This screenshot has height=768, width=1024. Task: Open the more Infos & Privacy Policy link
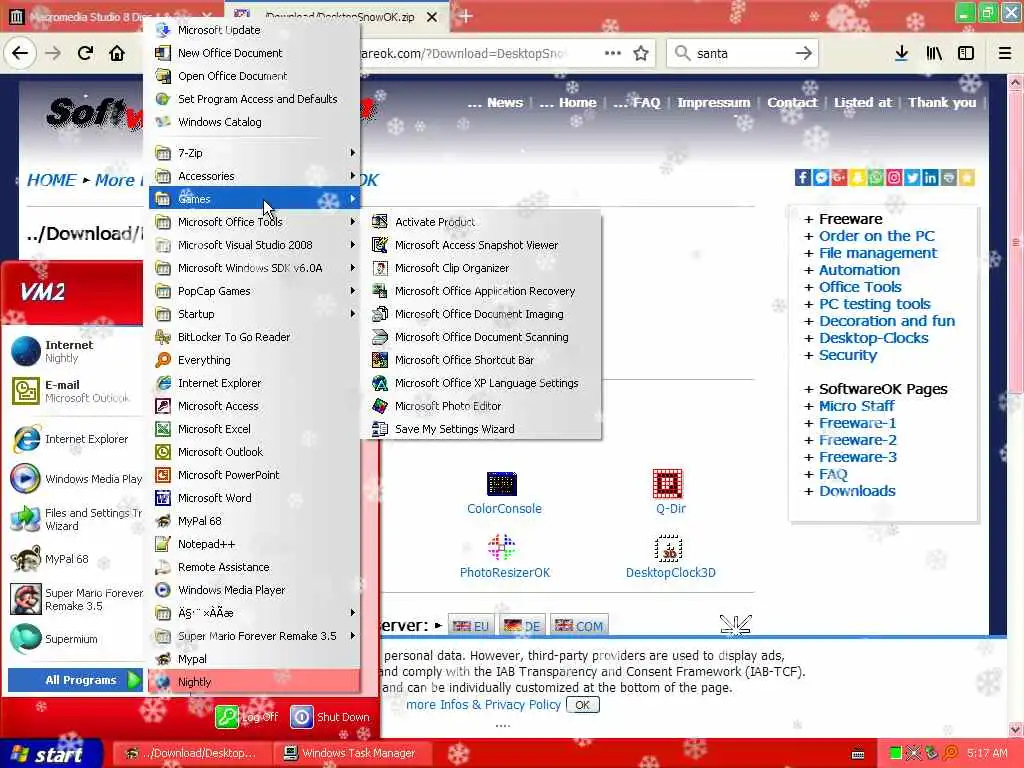coord(483,705)
